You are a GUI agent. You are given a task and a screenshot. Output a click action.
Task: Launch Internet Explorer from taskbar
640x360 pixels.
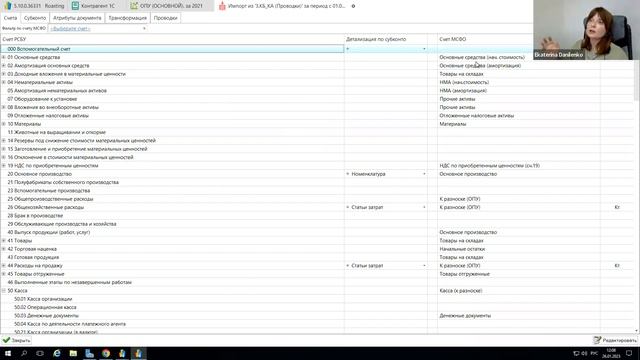57,353
